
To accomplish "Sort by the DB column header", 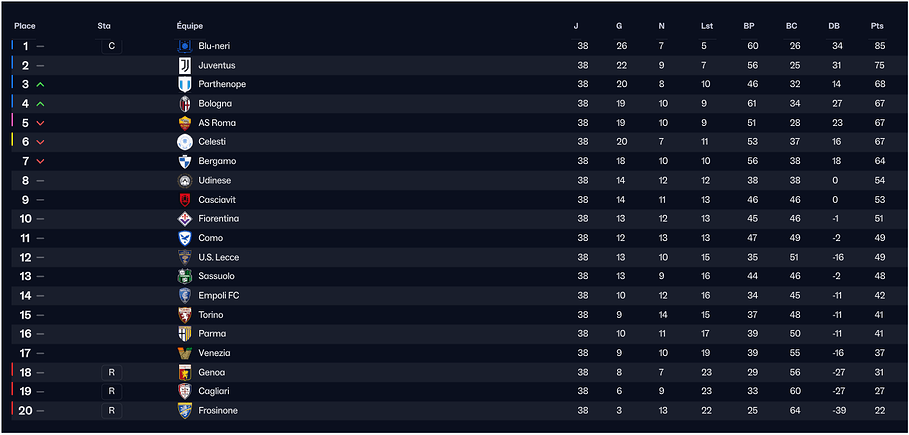I will 834,26.
